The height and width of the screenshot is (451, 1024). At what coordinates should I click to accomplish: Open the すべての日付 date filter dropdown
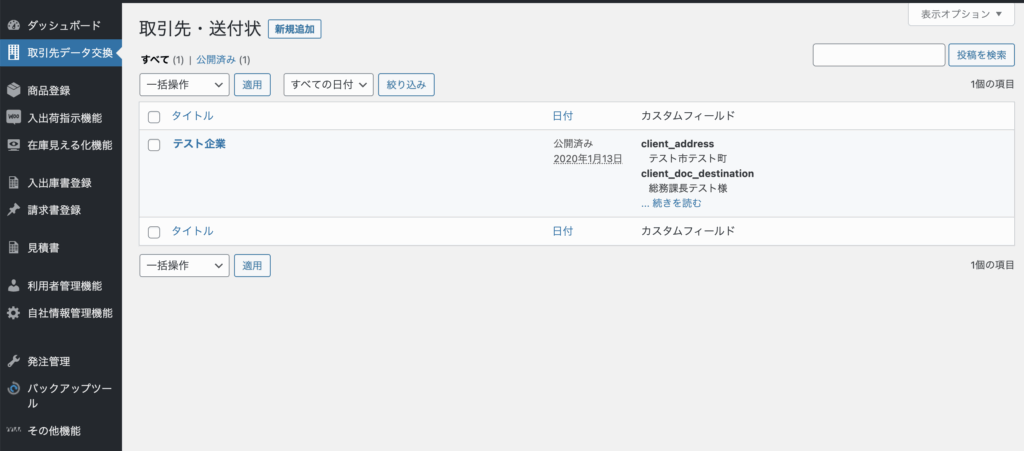[x=328, y=85]
